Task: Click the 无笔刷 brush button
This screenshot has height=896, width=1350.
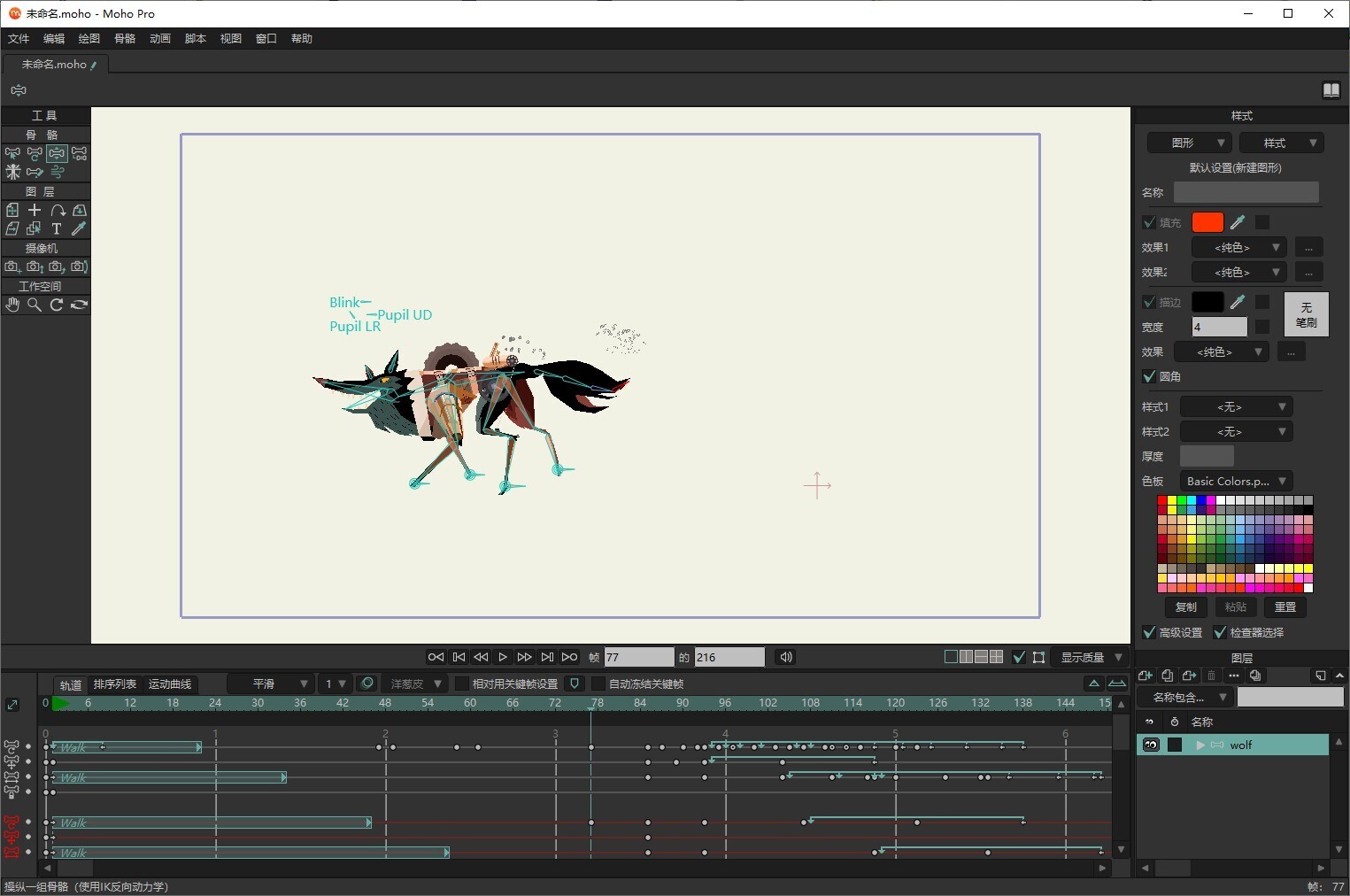Action: point(1307,314)
